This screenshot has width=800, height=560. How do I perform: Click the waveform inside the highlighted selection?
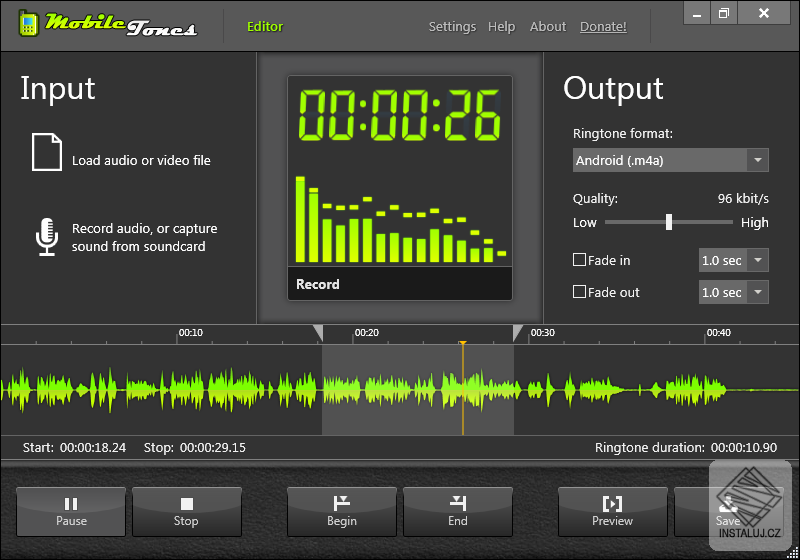(x=417, y=390)
